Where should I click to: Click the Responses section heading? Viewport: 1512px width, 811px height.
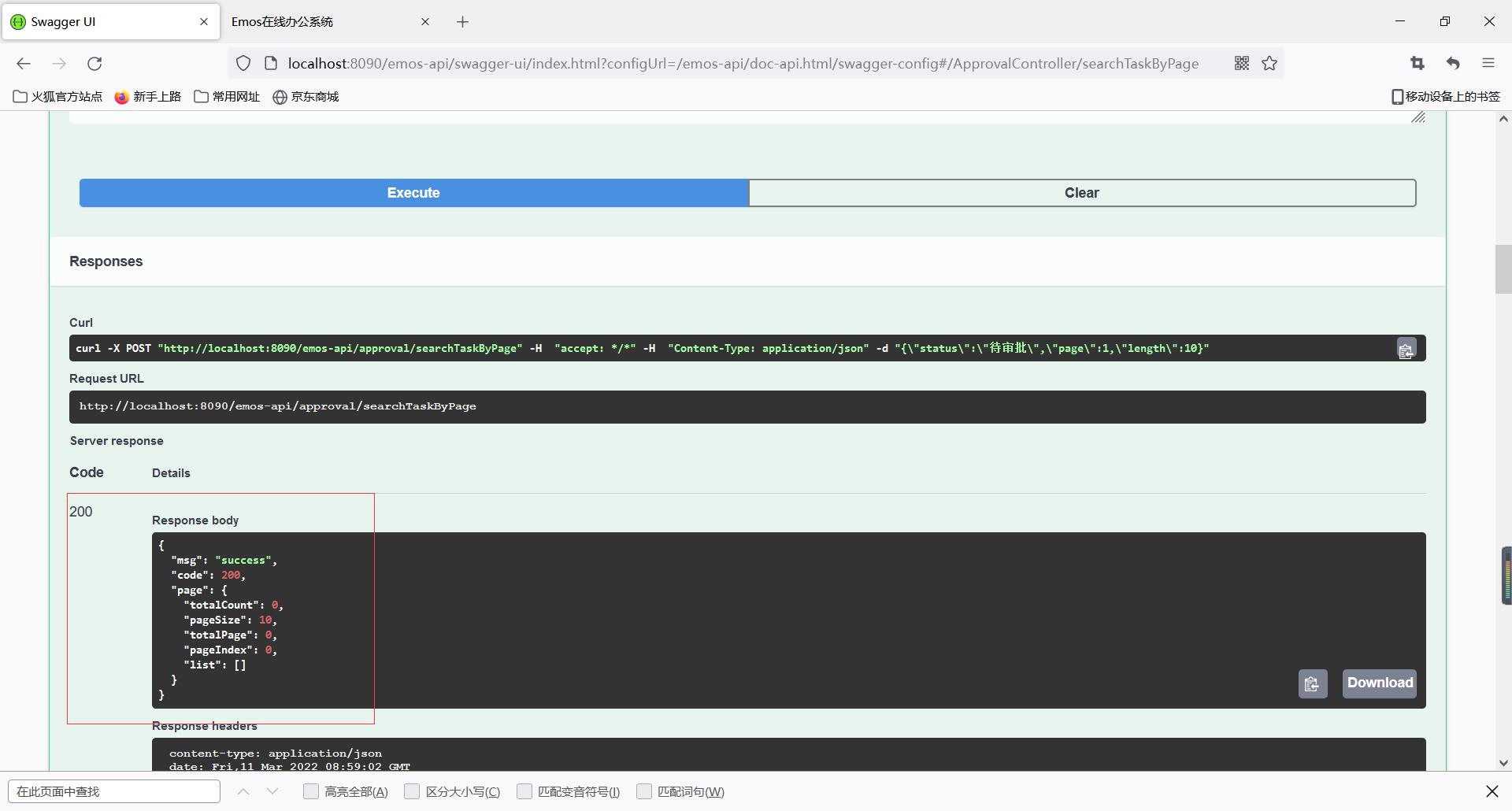coord(106,261)
